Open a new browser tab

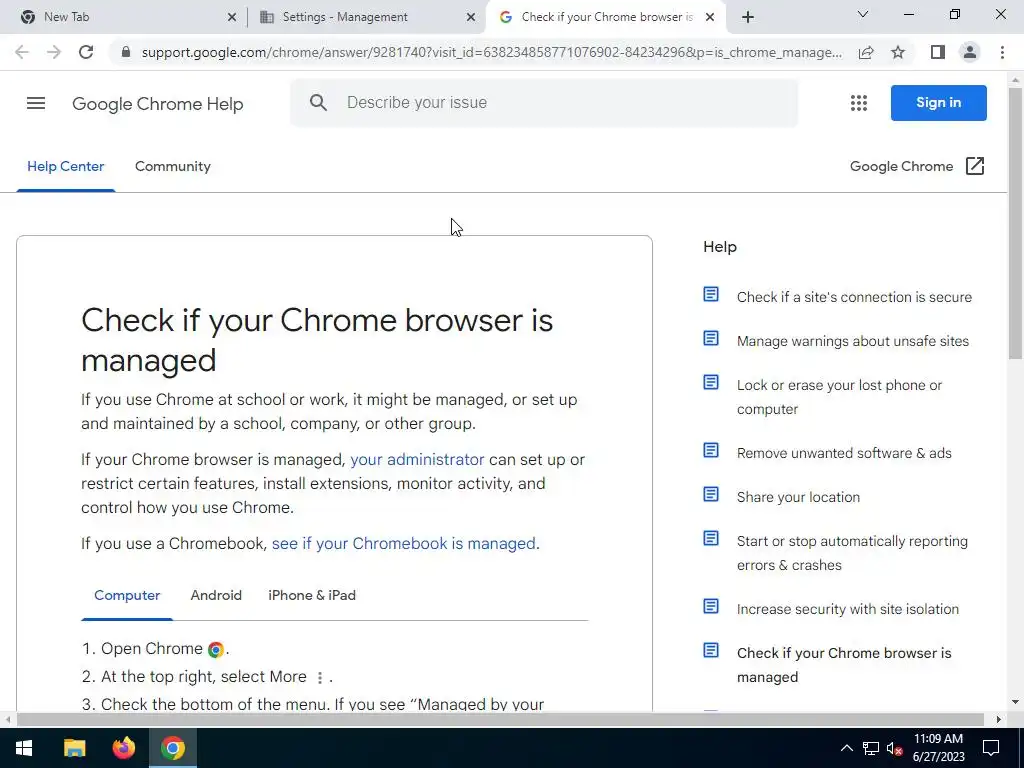[x=748, y=17]
